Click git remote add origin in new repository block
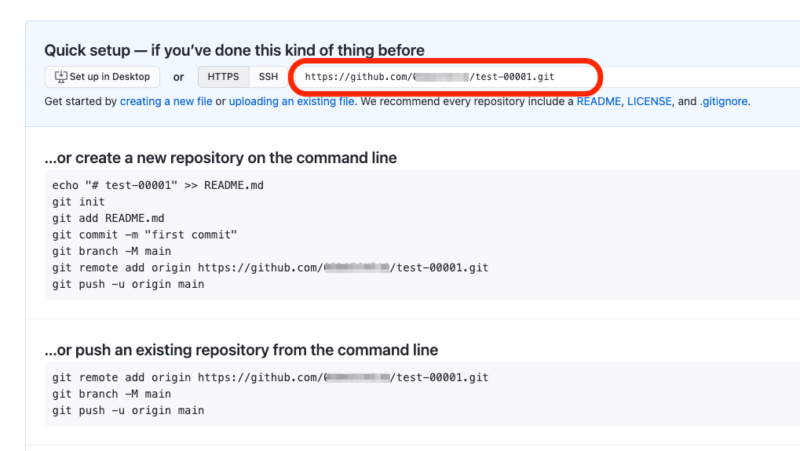Screen dimensions: 800x451 point(270,267)
